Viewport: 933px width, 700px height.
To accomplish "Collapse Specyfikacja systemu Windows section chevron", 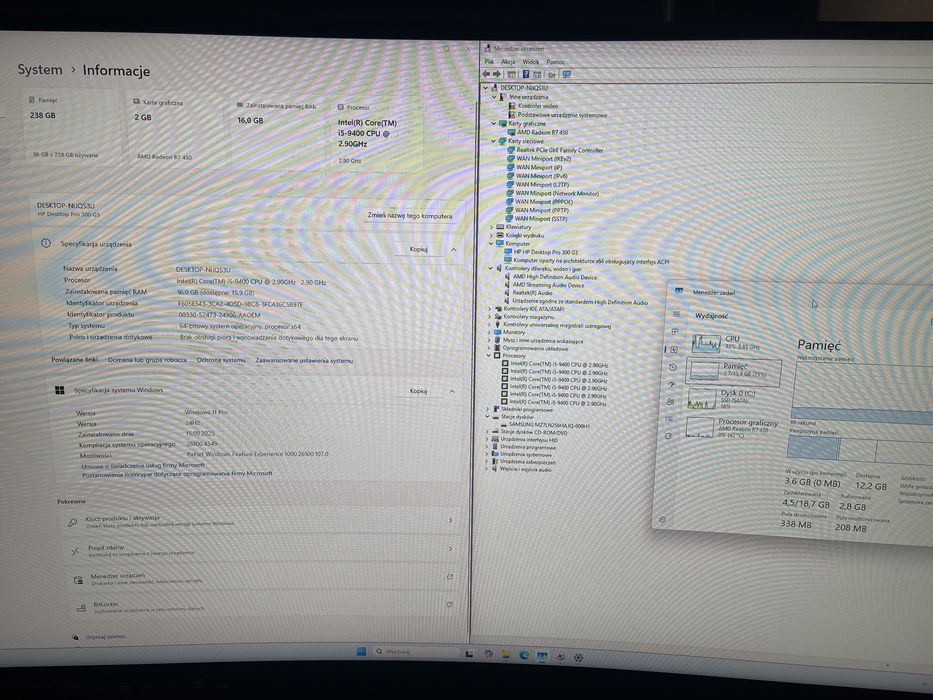I will pyautogui.click(x=452, y=391).
